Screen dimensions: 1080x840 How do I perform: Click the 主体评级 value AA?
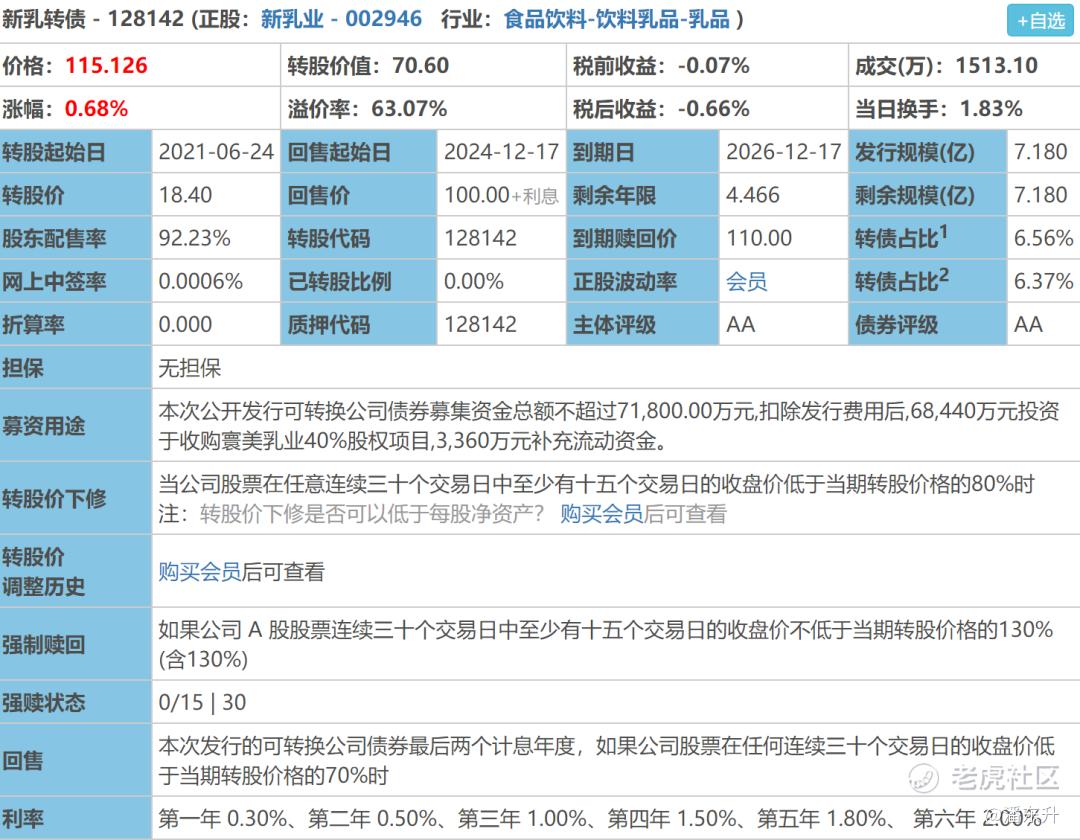pyautogui.click(x=740, y=324)
